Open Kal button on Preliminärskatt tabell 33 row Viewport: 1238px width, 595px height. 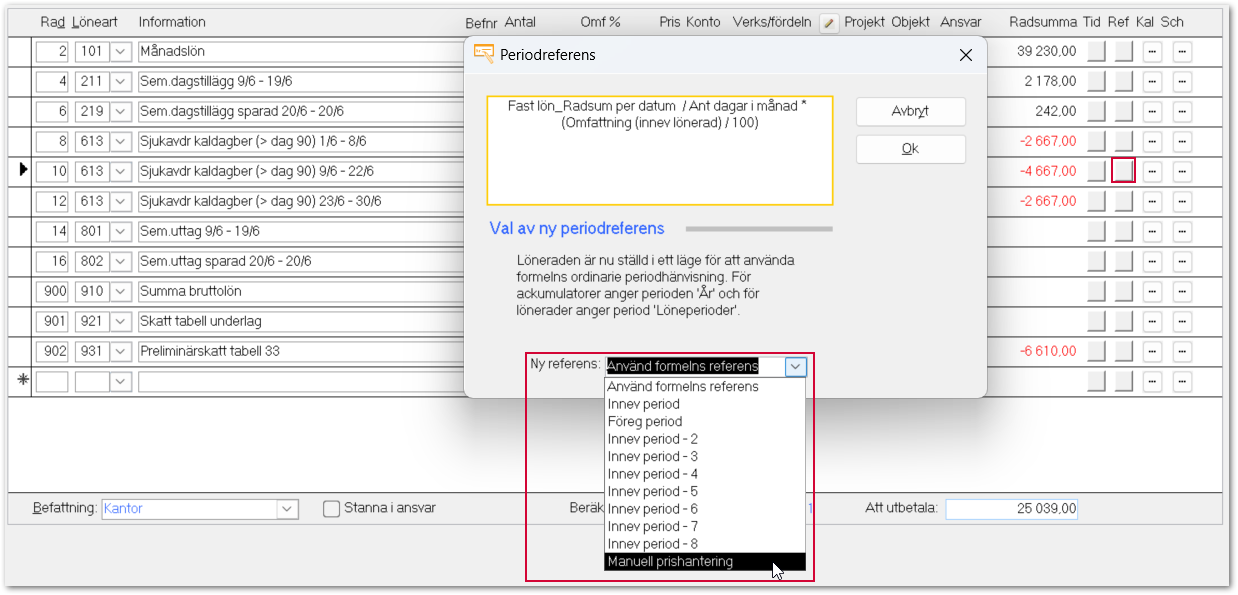(1152, 351)
